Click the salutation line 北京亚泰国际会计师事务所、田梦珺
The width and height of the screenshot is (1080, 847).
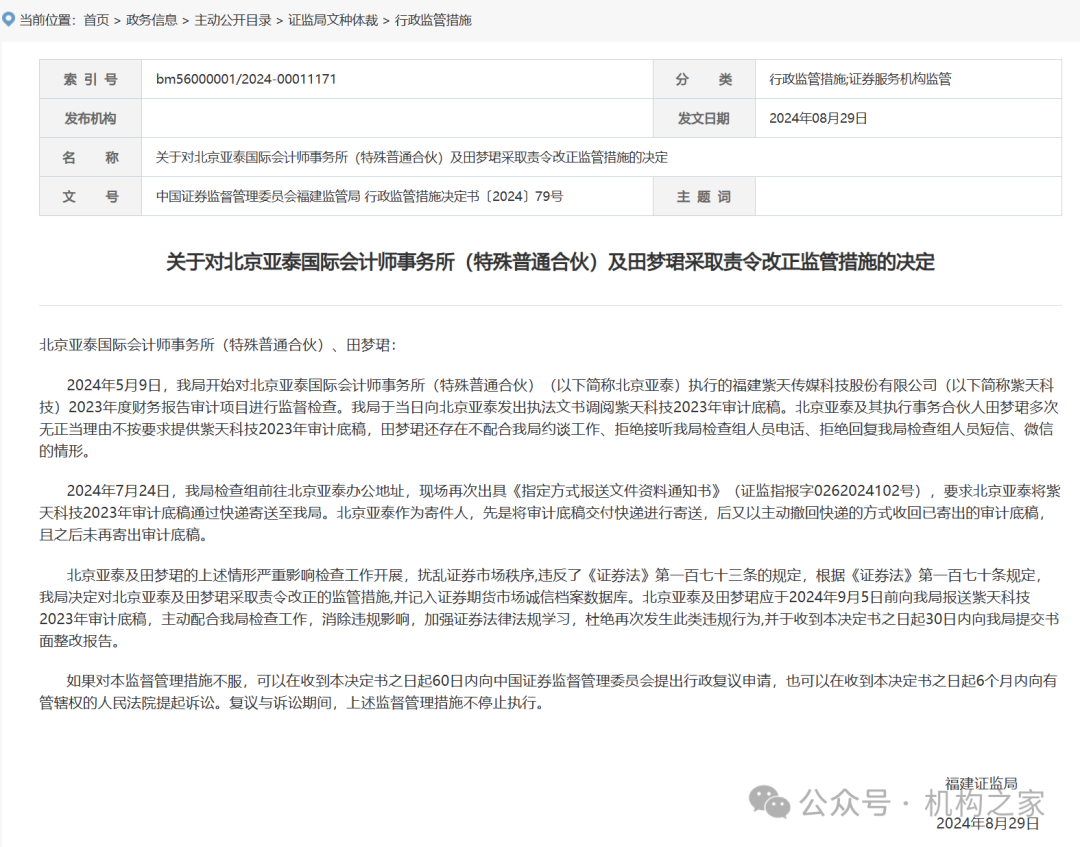(x=218, y=345)
